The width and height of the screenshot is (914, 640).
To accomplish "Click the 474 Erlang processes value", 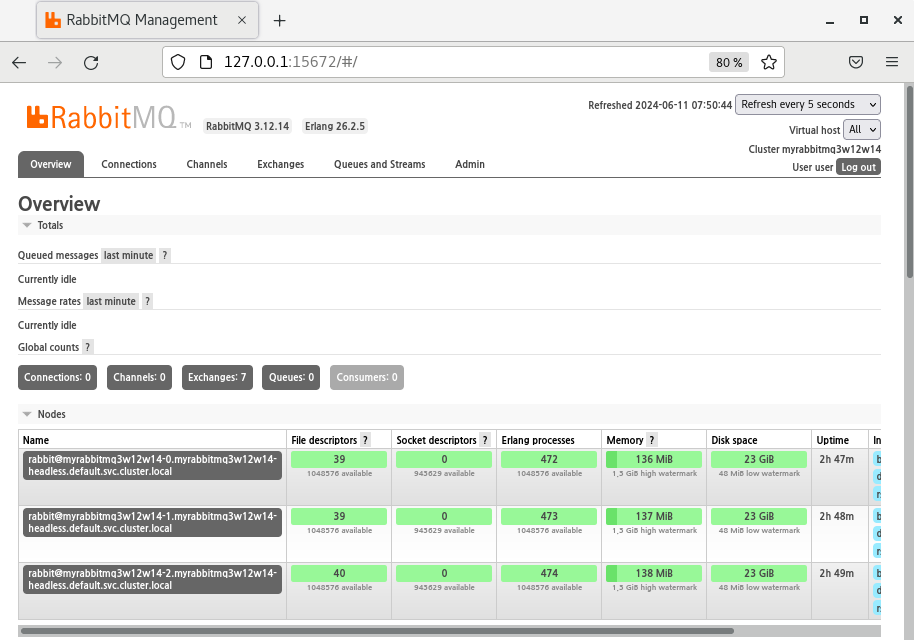I will pos(549,574).
